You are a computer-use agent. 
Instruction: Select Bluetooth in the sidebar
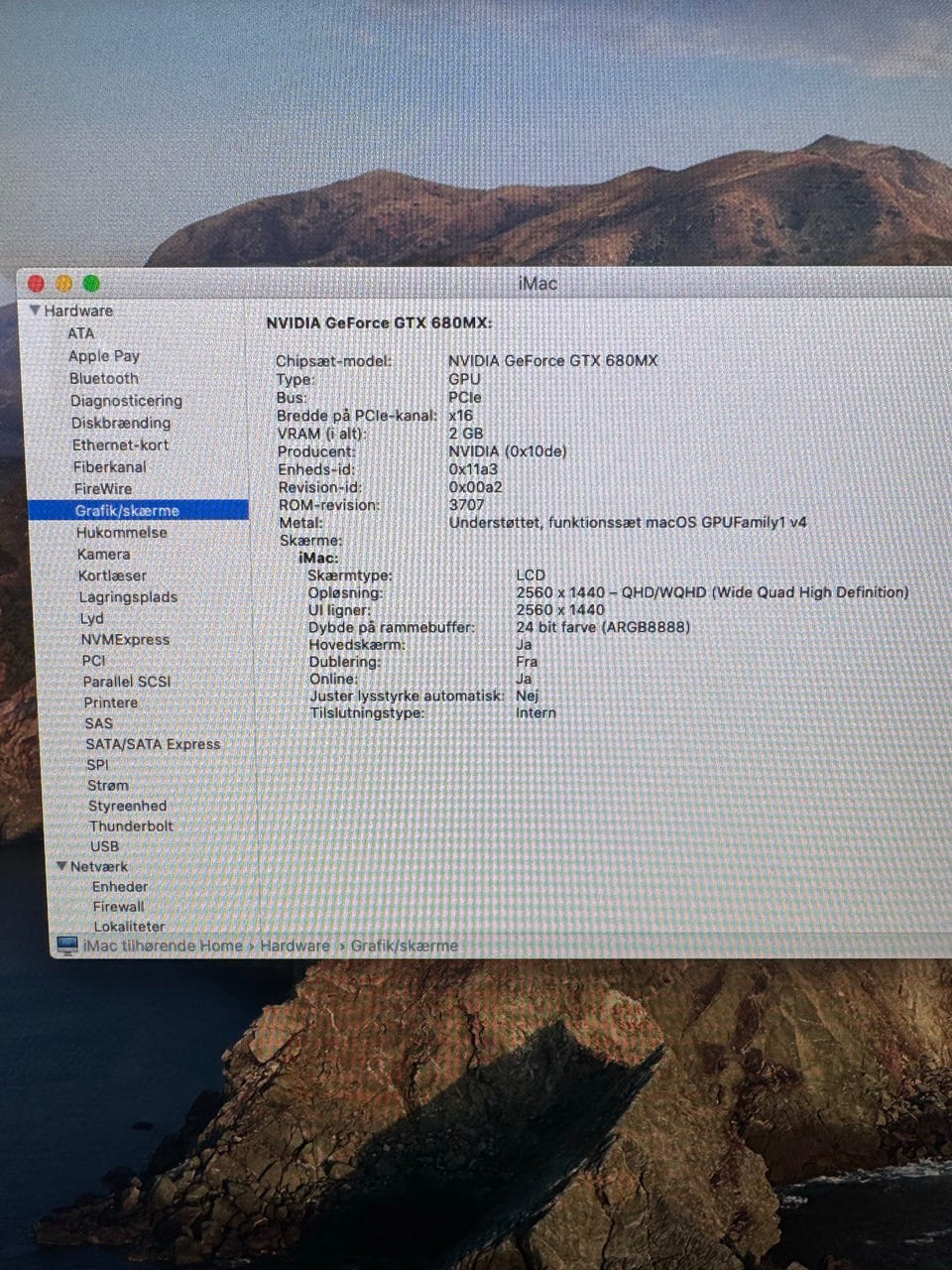tap(104, 378)
